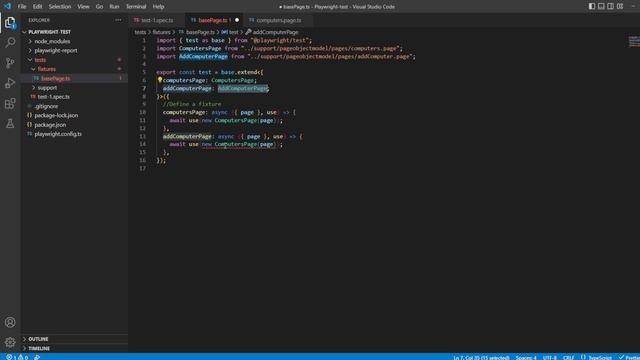The image size is (640, 360).
Task: Open the Explorer view in the activity bar
Action: click(x=10, y=22)
